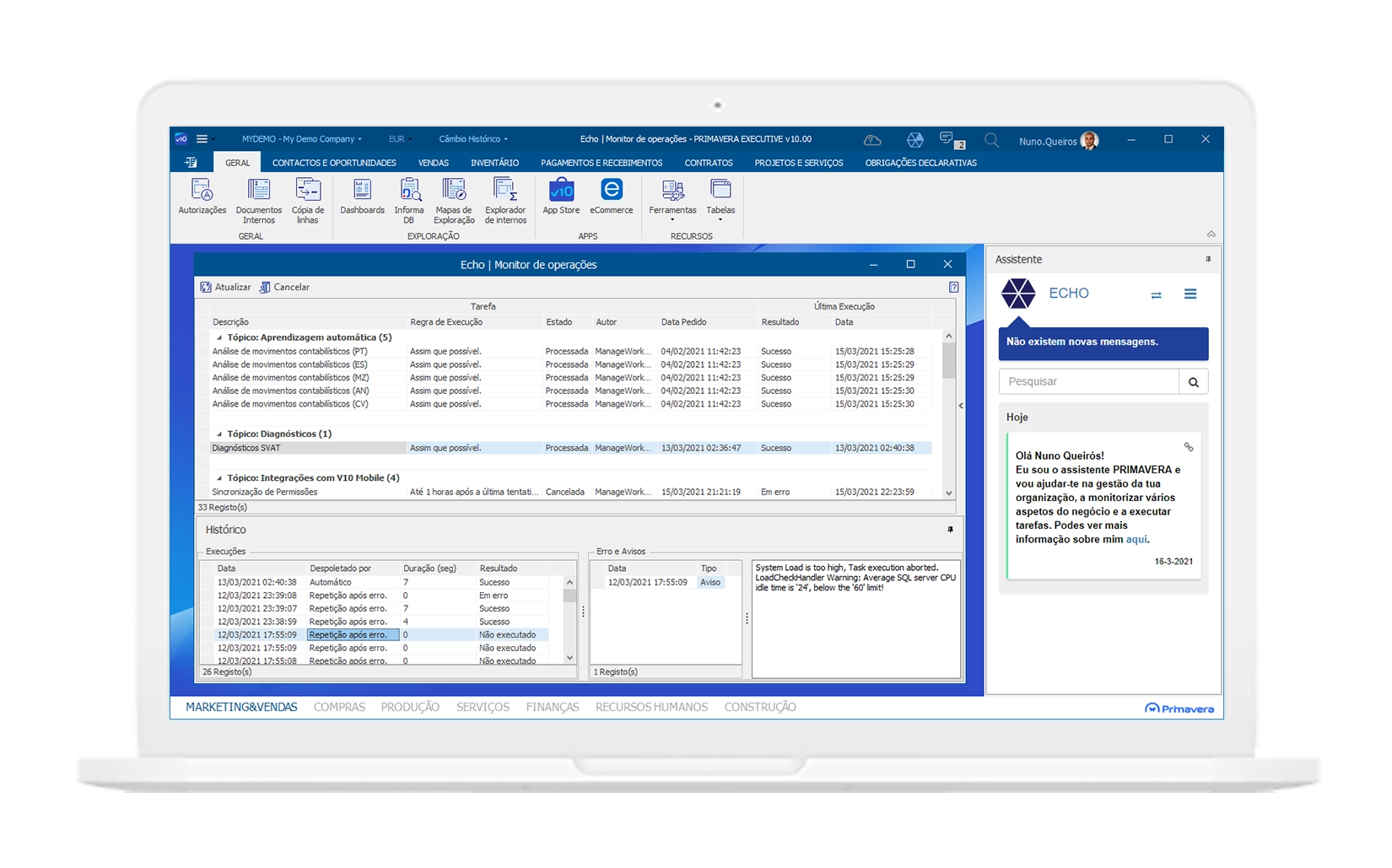The image size is (1392, 868).
Task: Click the ECHO switch arrows icon
Action: pos(1156,294)
